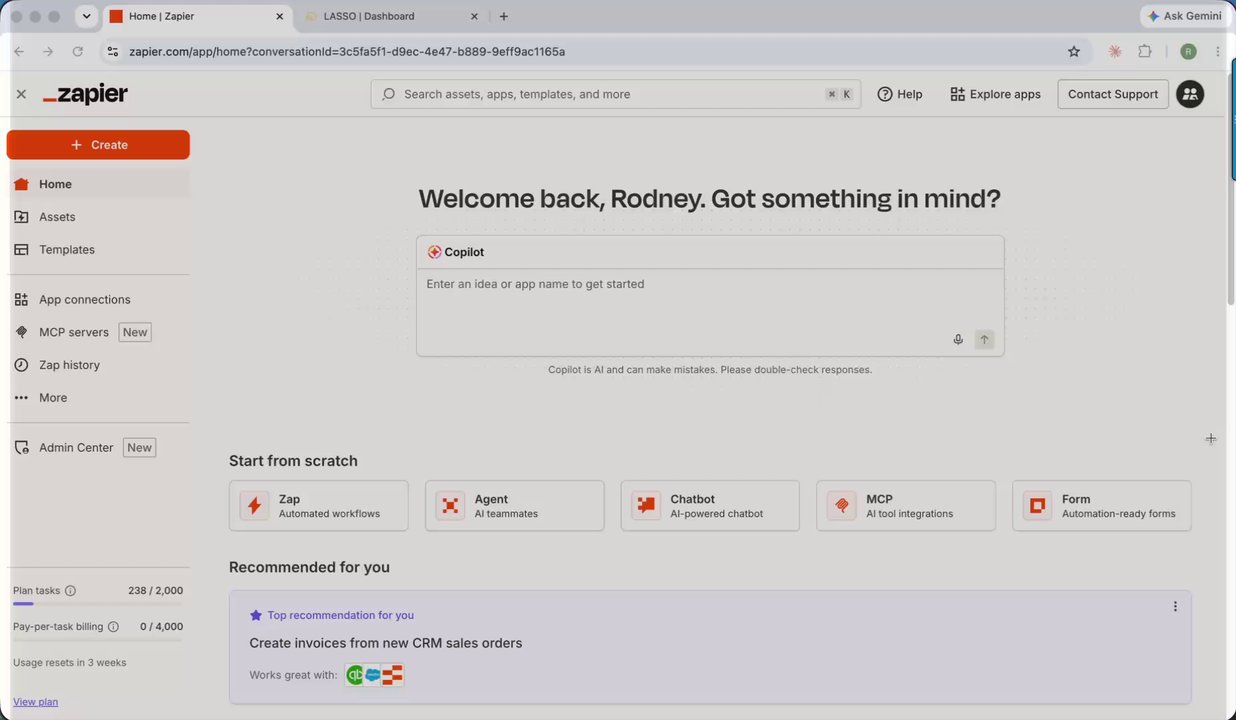Viewport: 1236px width, 720px height.
Task: Open Admin Center in sidebar
Action: click(98, 448)
